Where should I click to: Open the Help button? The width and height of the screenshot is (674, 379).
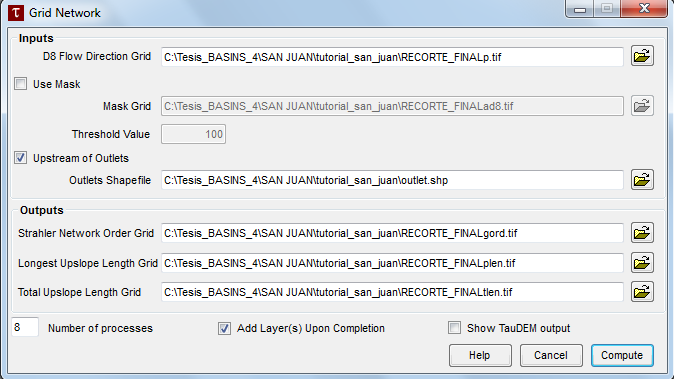pyautogui.click(x=480, y=355)
